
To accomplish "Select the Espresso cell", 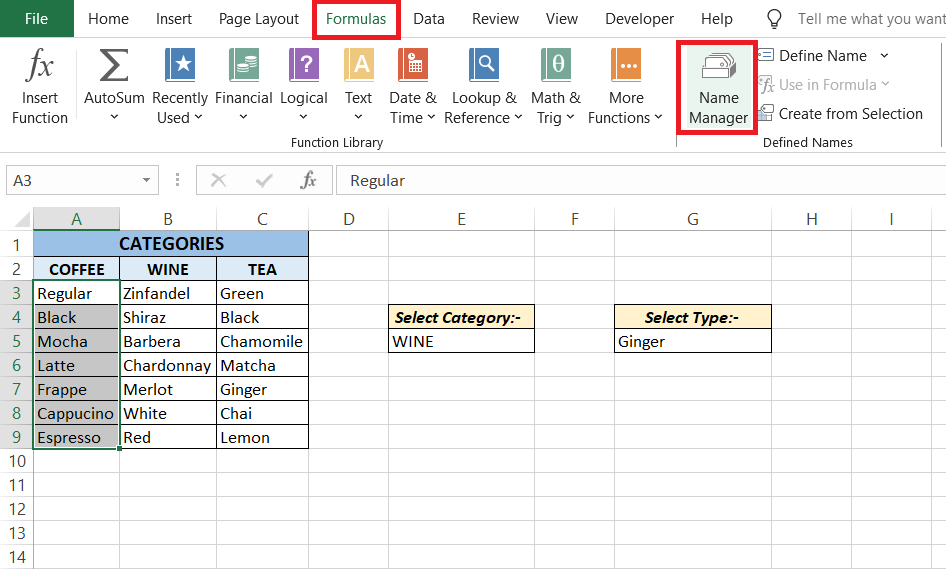I will [76, 437].
